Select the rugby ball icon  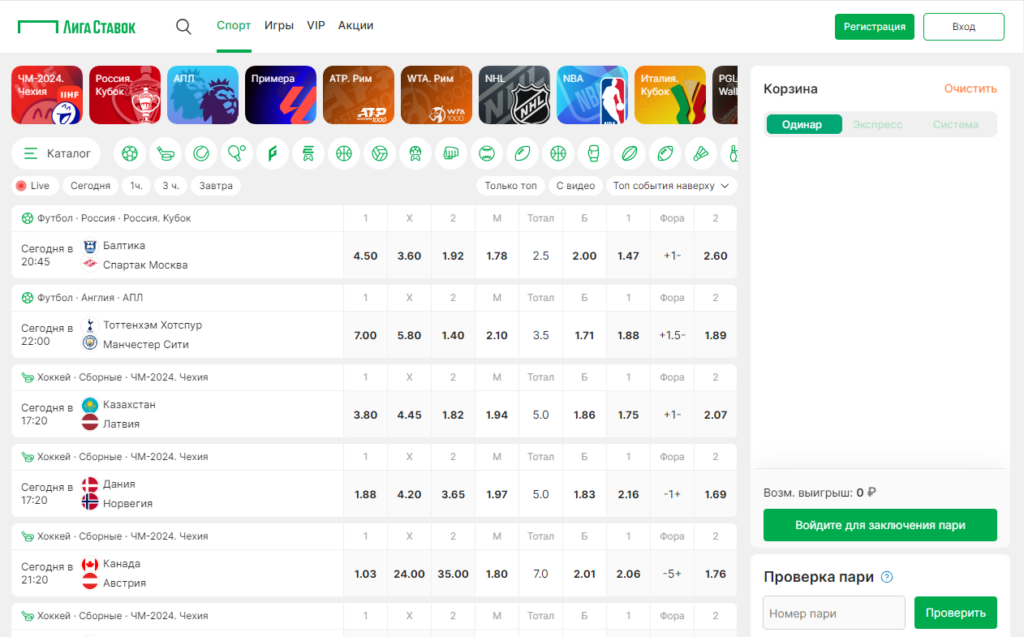(x=630, y=154)
